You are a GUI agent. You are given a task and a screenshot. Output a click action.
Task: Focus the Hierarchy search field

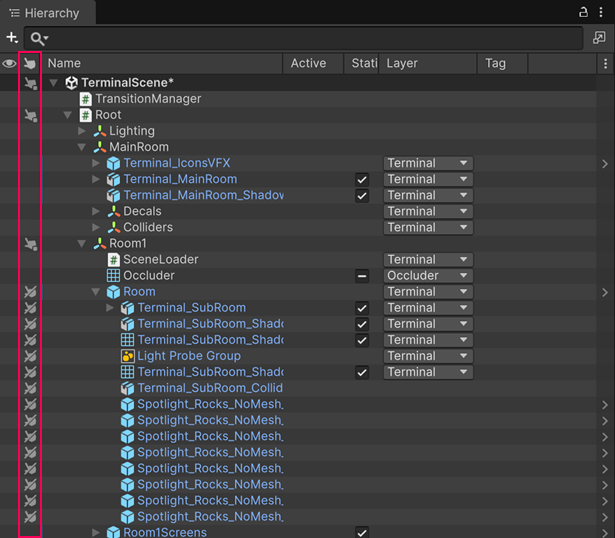[x=303, y=38]
